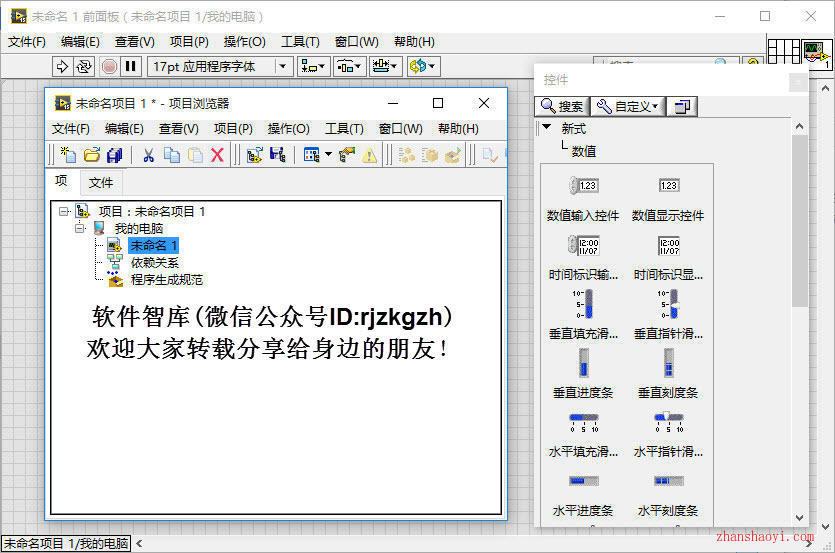Open front panel 操作(O) menu

point(244,42)
